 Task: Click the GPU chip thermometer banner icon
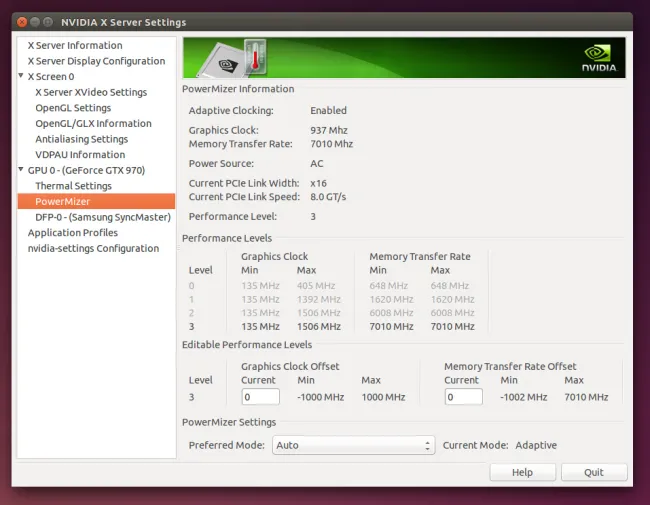pyautogui.click(x=232, y=58)
